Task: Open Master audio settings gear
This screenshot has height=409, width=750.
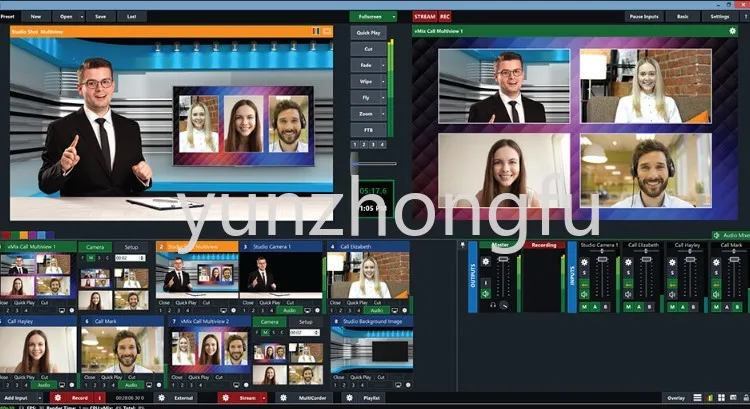Action: [x=486, y=262]
